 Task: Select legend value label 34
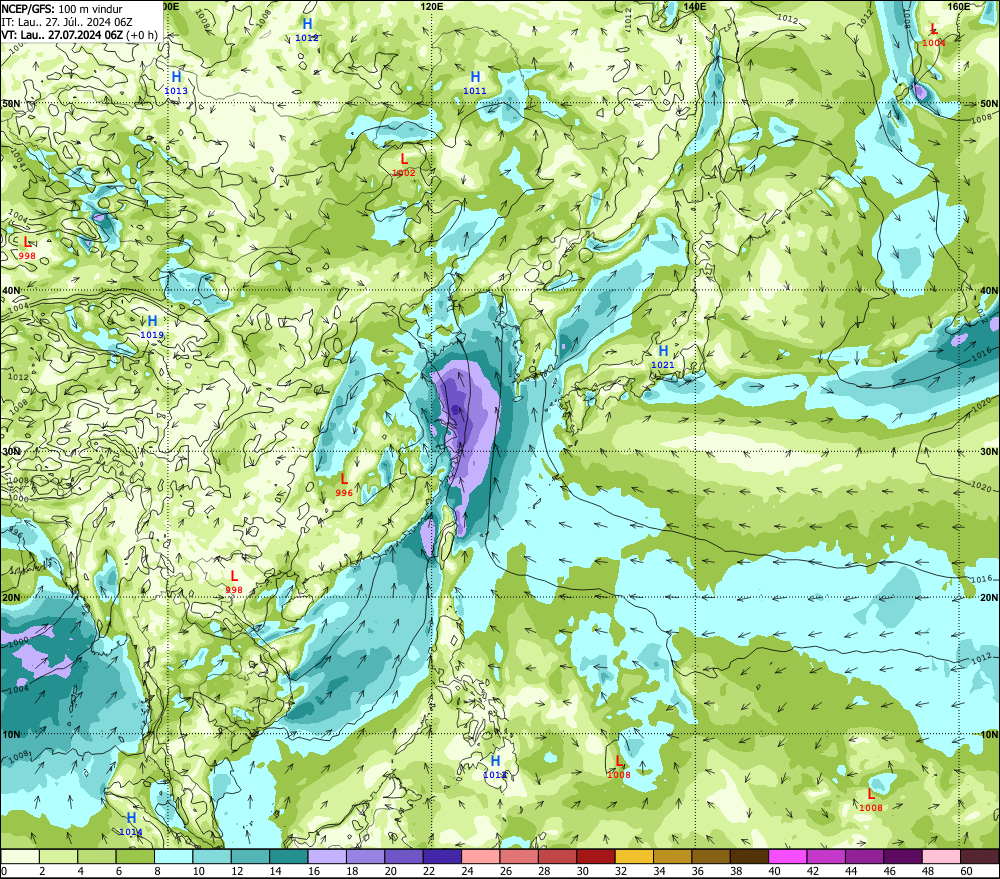[x=659, y=871]
